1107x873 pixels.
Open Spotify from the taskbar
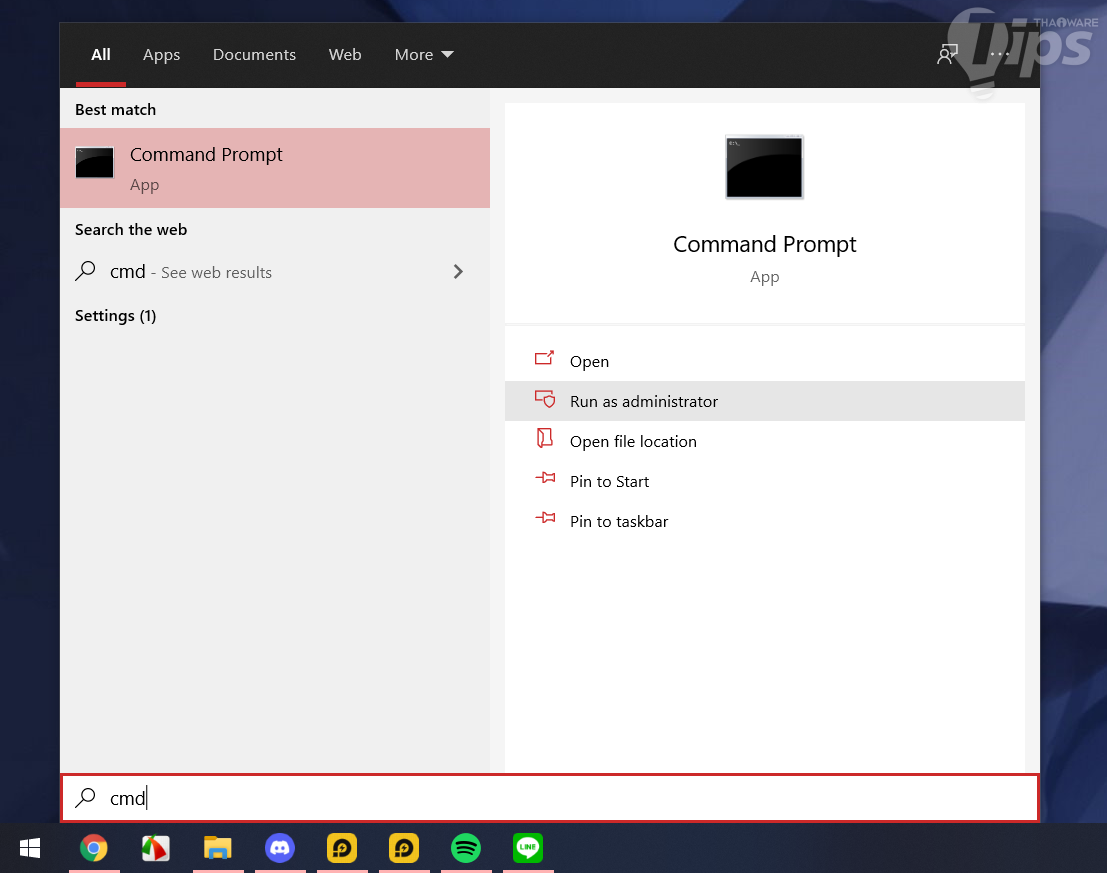pyautogui.click(x=466, y=848)
